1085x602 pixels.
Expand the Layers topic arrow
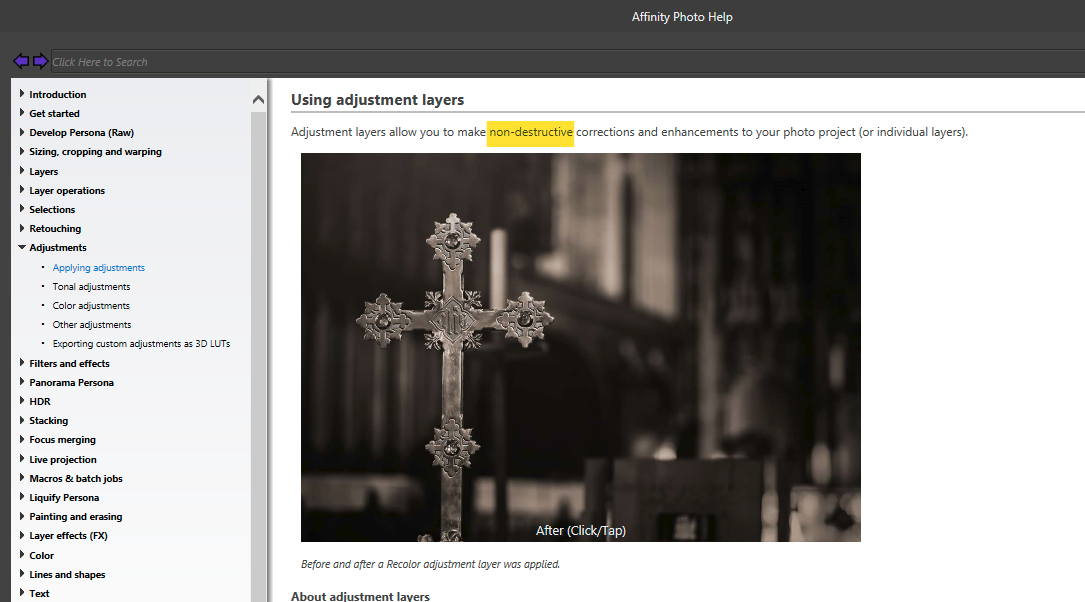point(21,170)
